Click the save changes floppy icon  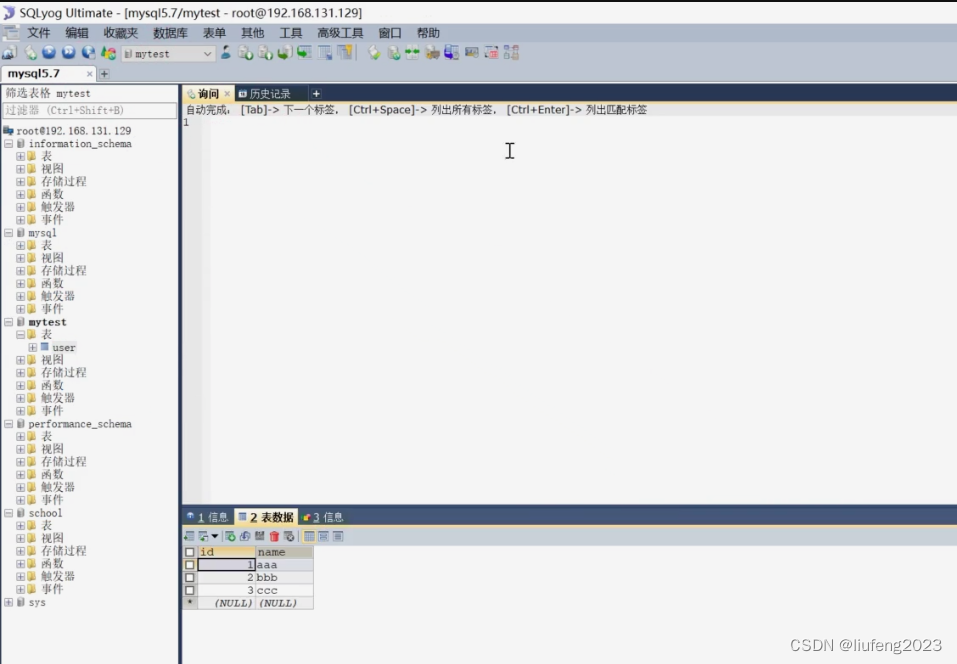click(259, 536)
